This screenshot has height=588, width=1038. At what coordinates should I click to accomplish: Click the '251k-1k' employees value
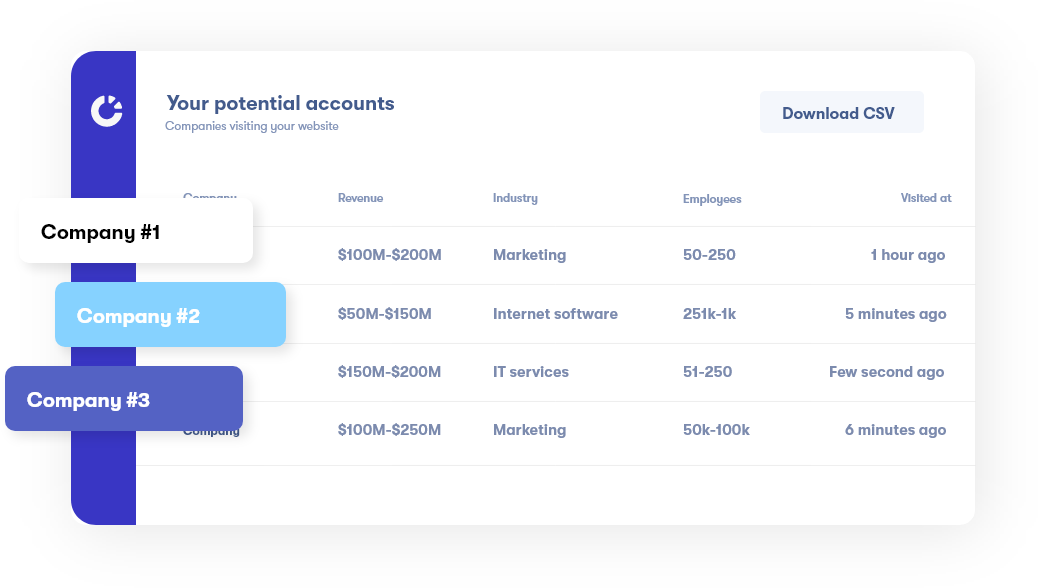coord(708,313)
